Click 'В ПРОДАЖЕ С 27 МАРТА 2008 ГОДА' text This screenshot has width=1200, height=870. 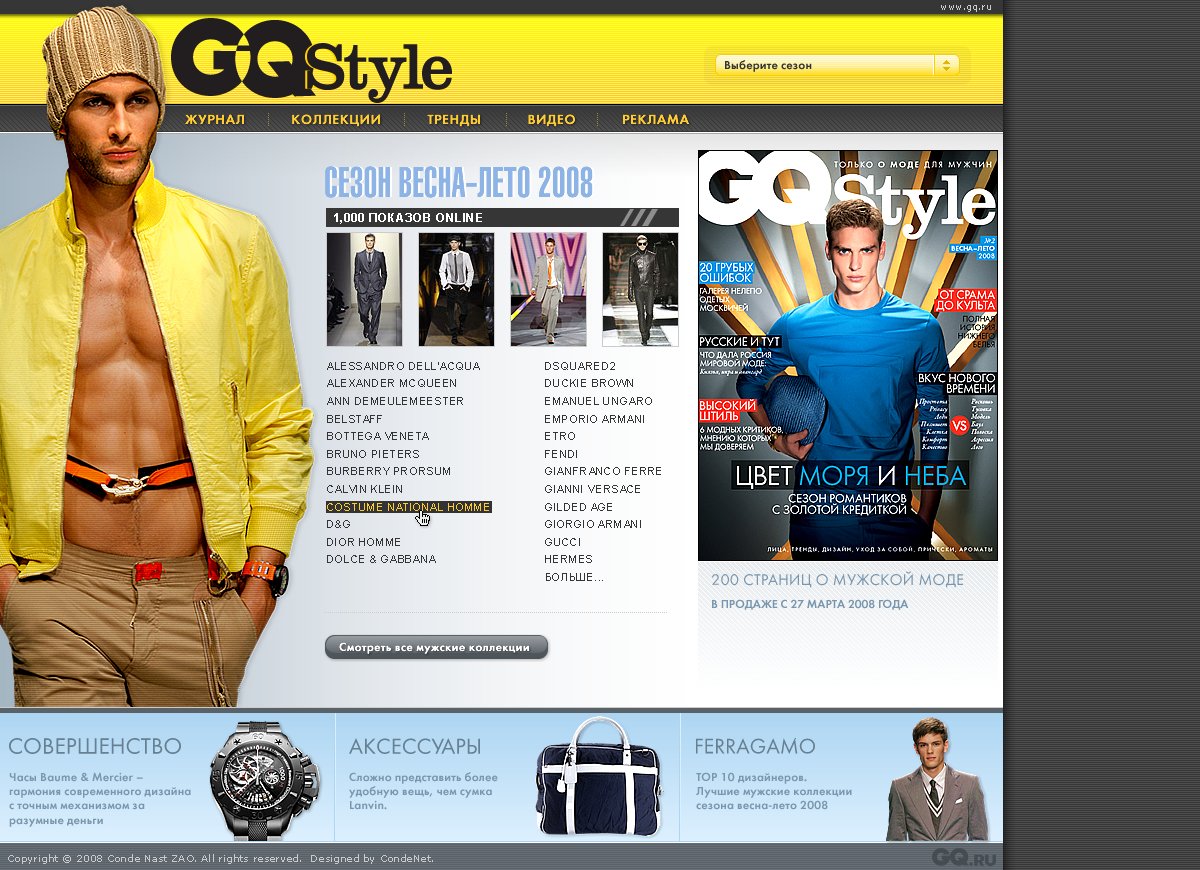810,604
